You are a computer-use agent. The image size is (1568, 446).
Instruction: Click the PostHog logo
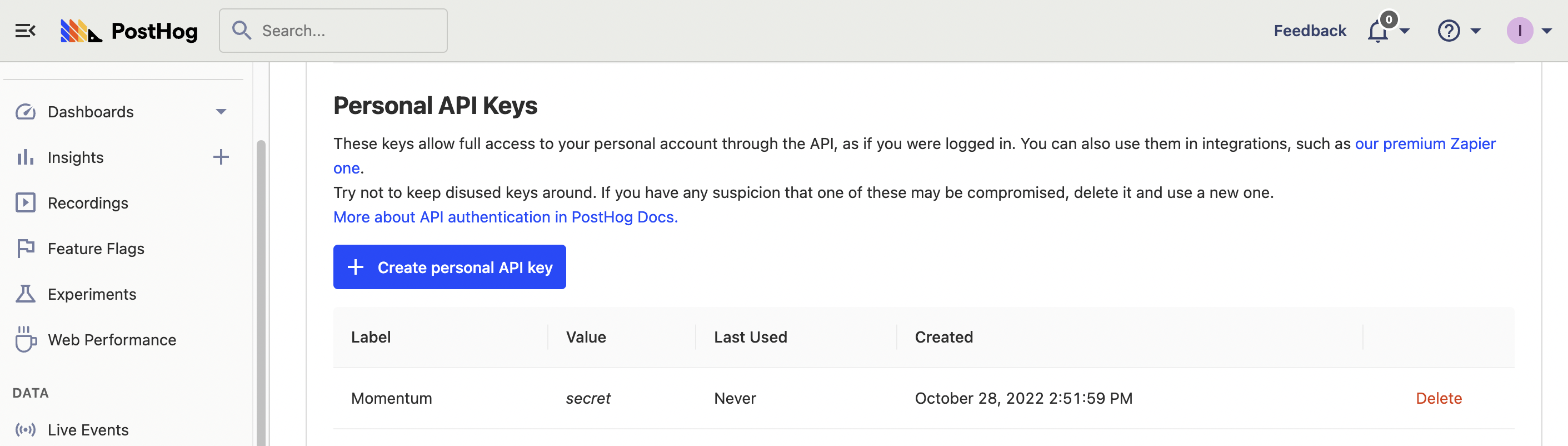(x=129, y=31)
